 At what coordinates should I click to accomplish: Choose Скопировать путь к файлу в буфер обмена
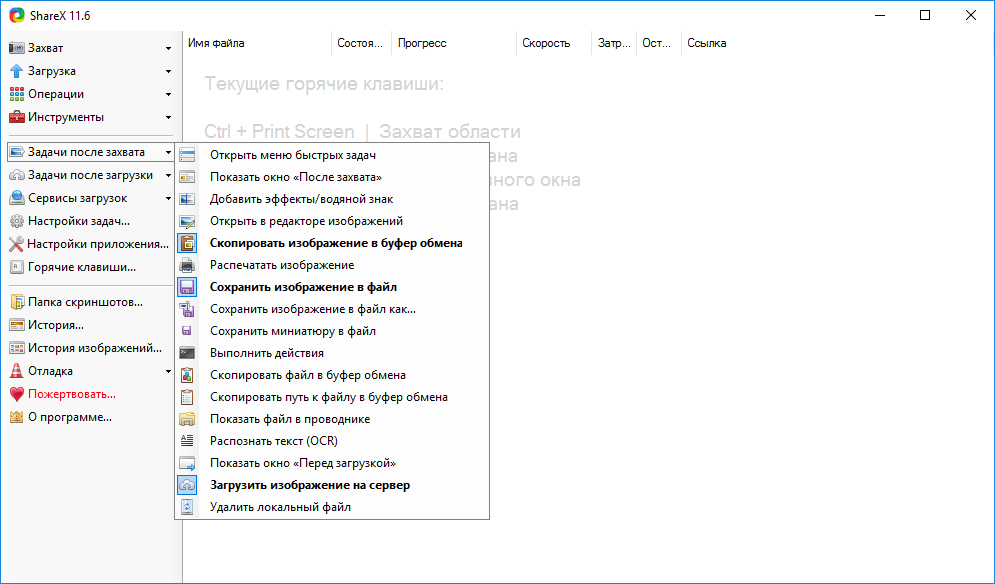(332, 397)
